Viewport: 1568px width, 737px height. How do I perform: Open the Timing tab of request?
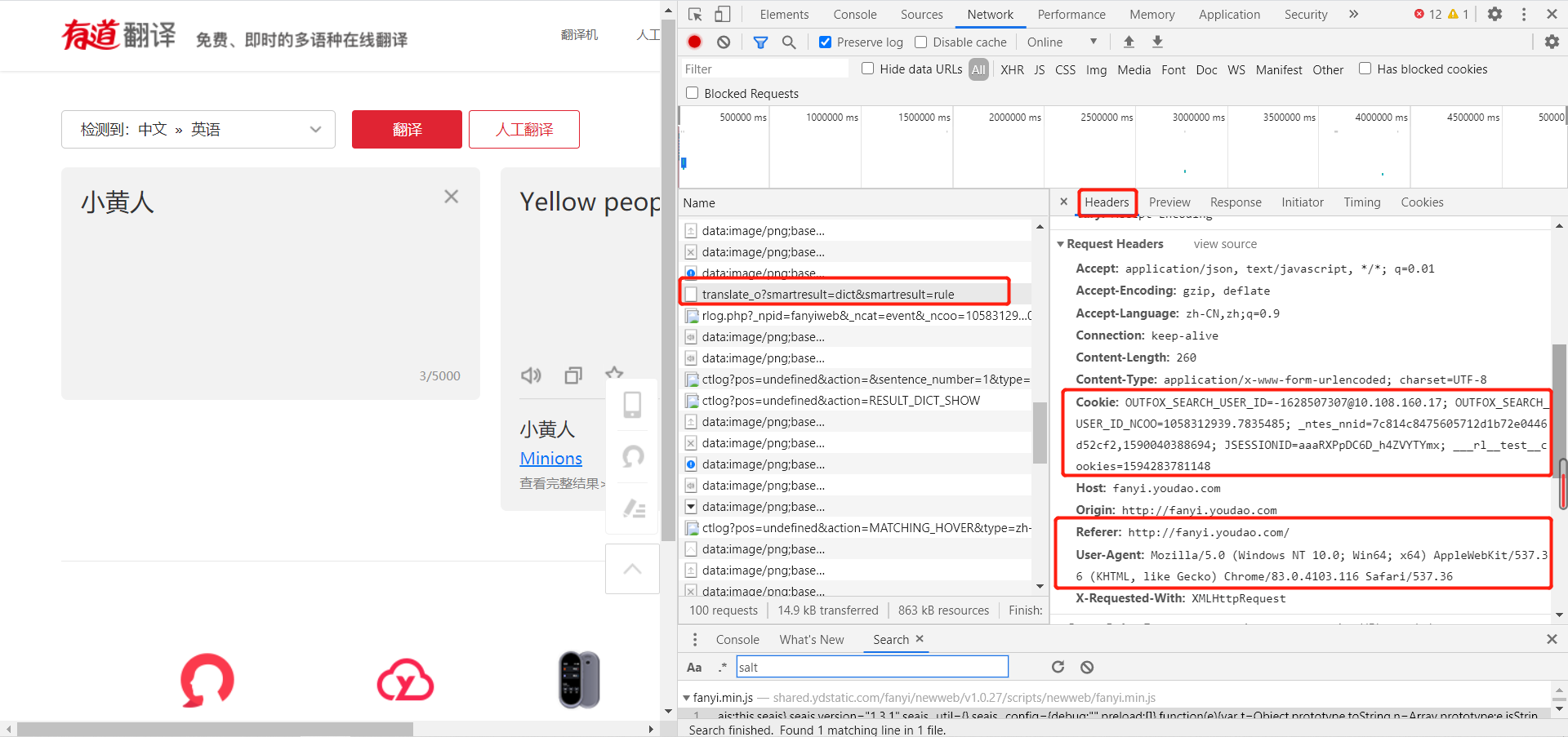(x=1362, y=202)
